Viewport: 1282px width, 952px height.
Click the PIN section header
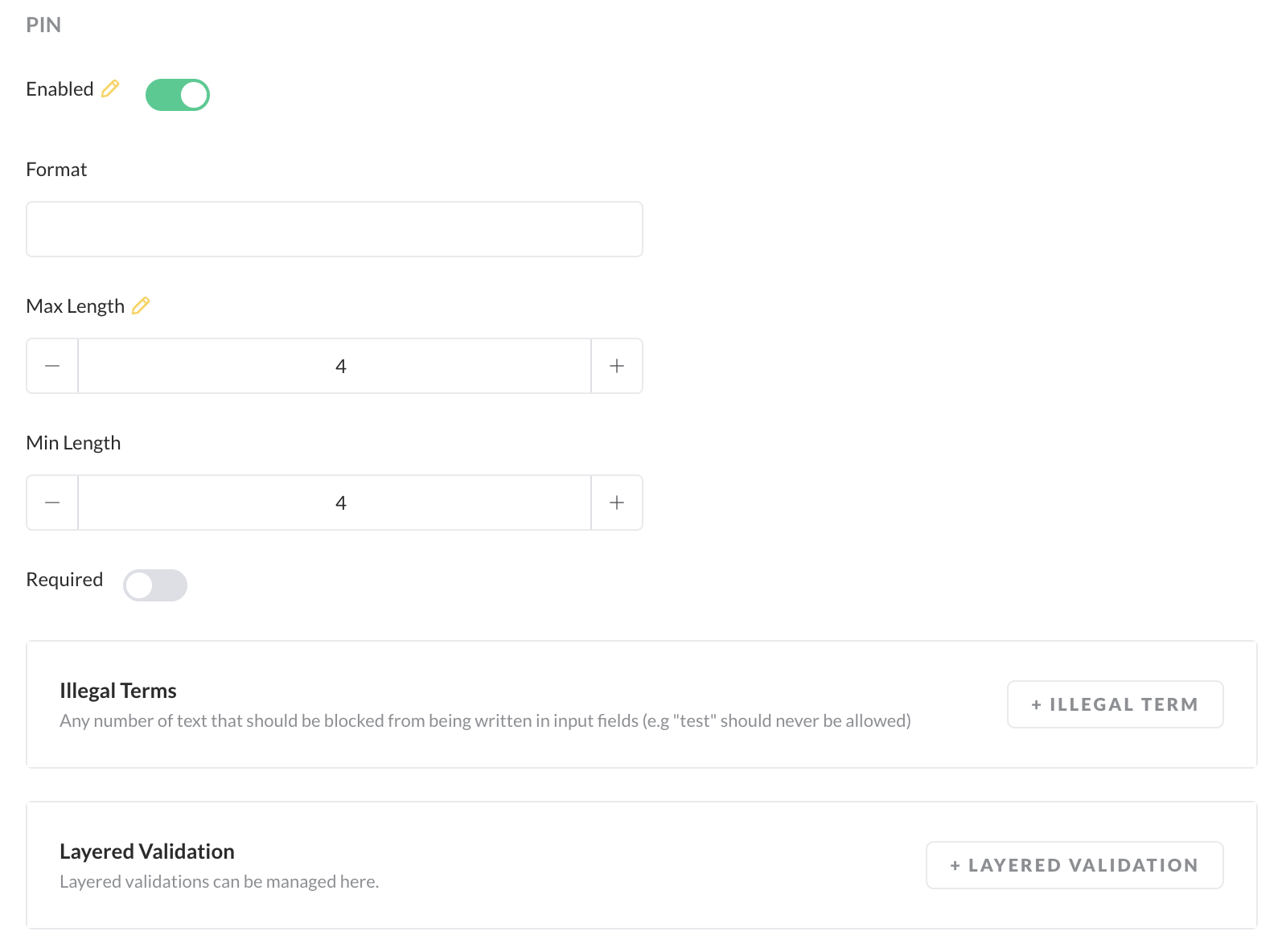[x=43, y=25]
